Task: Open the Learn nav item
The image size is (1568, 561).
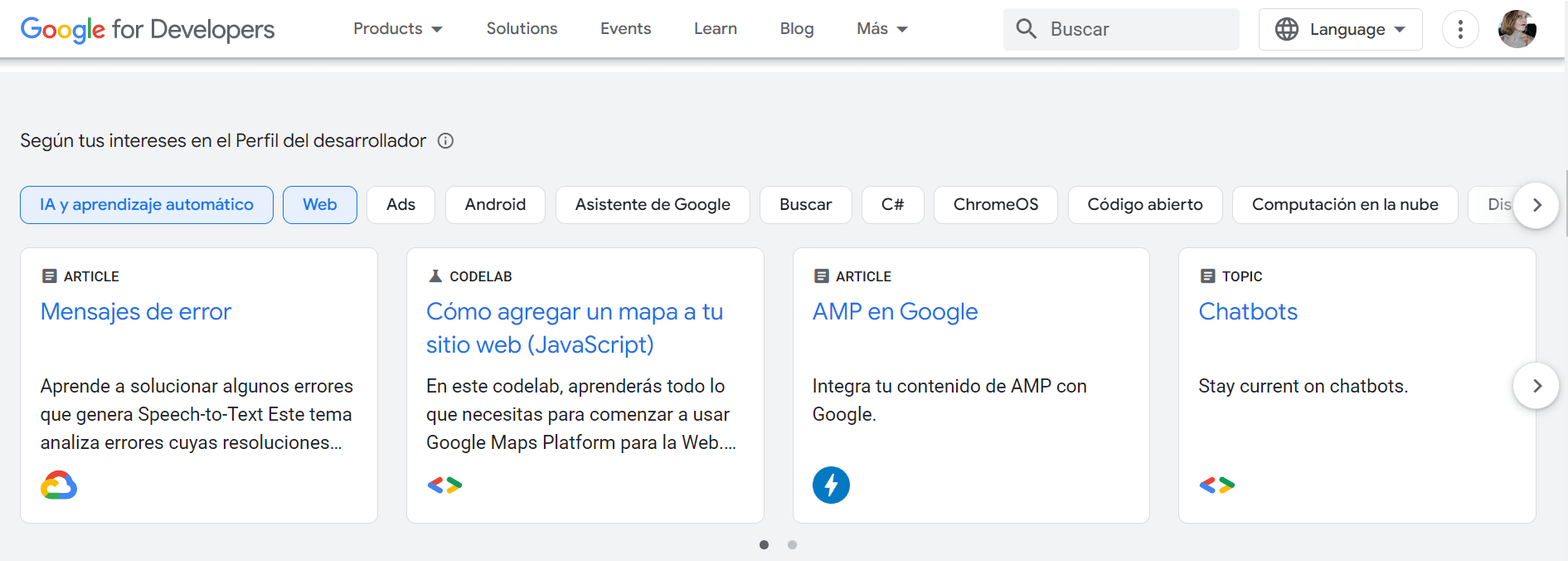Action: (x=716, y=29)
